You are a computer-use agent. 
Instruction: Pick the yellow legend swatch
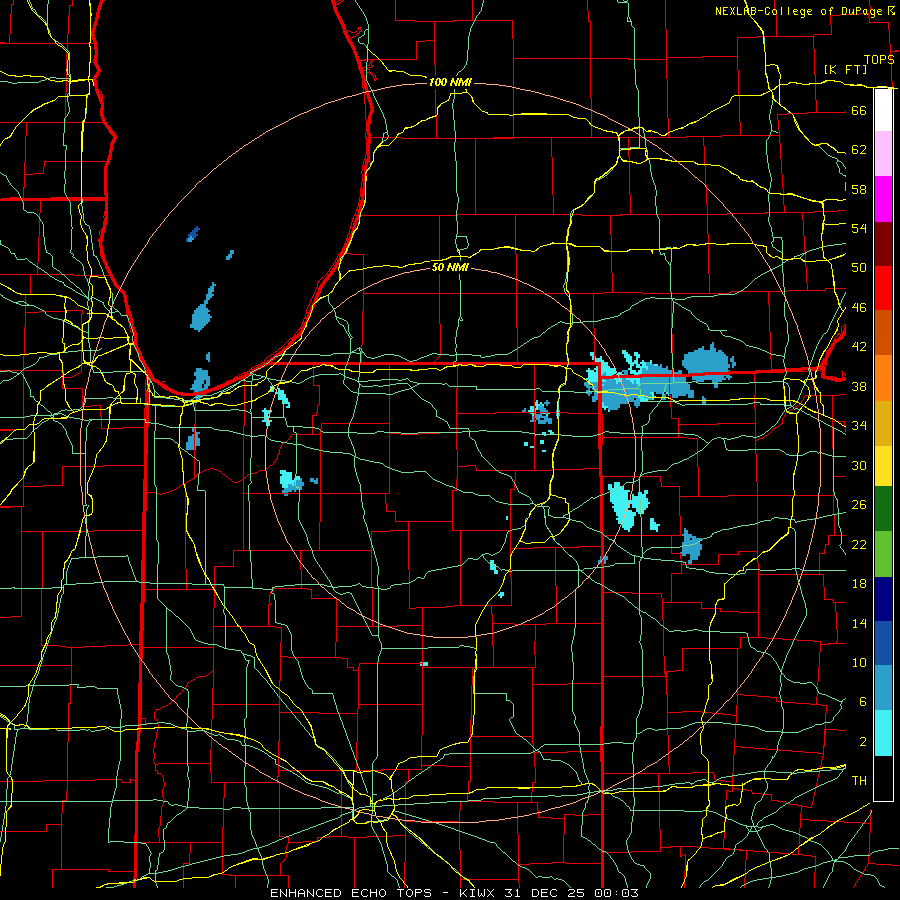(883, 466)
